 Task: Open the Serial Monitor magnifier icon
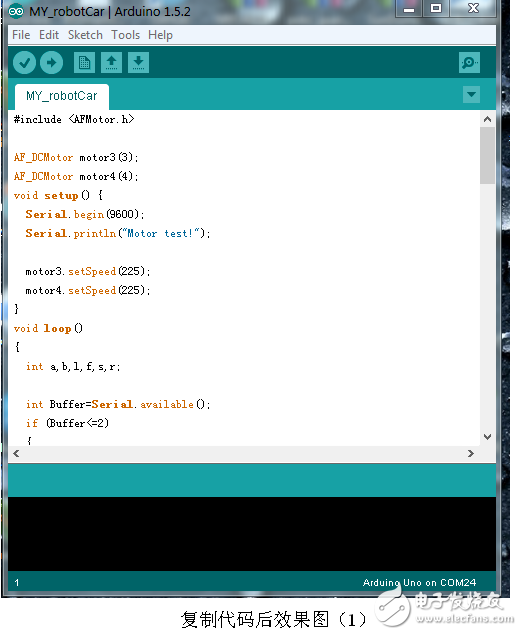[469, 63]
